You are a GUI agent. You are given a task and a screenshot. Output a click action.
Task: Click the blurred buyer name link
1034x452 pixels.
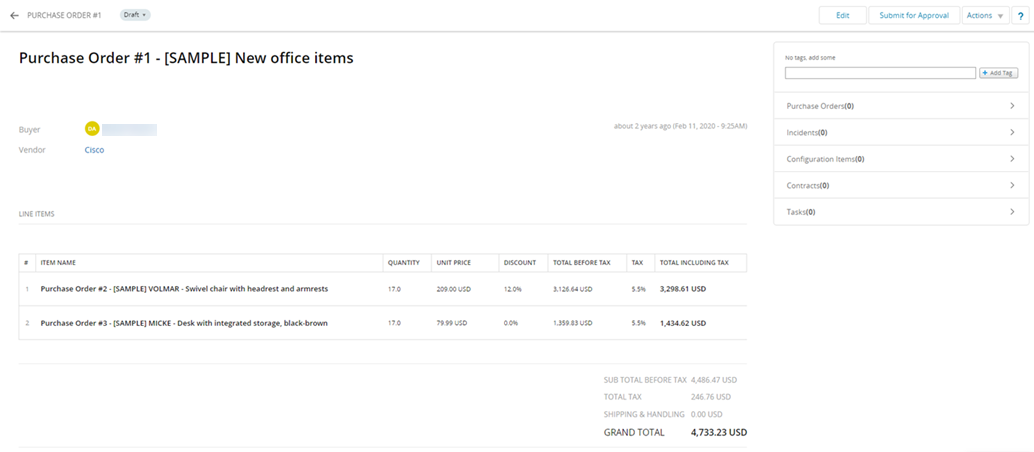[130, 129]
